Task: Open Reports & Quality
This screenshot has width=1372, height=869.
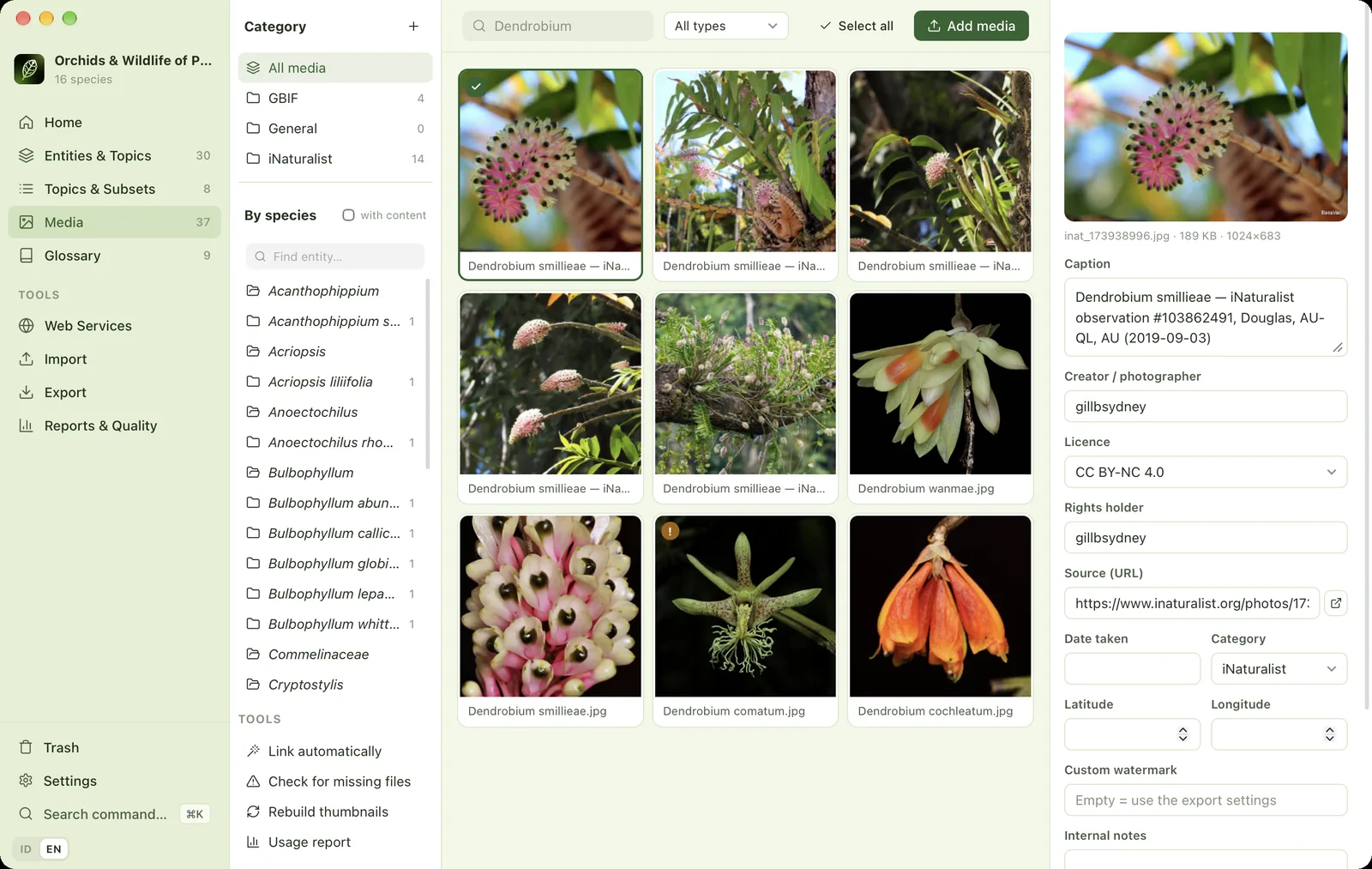Action: [114, 425]
